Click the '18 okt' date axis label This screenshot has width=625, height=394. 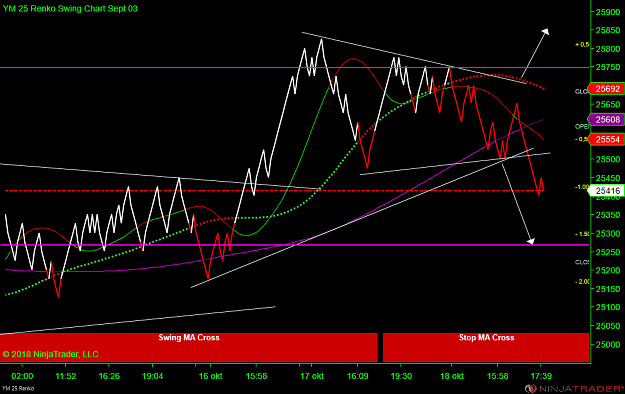coord(452,376)
